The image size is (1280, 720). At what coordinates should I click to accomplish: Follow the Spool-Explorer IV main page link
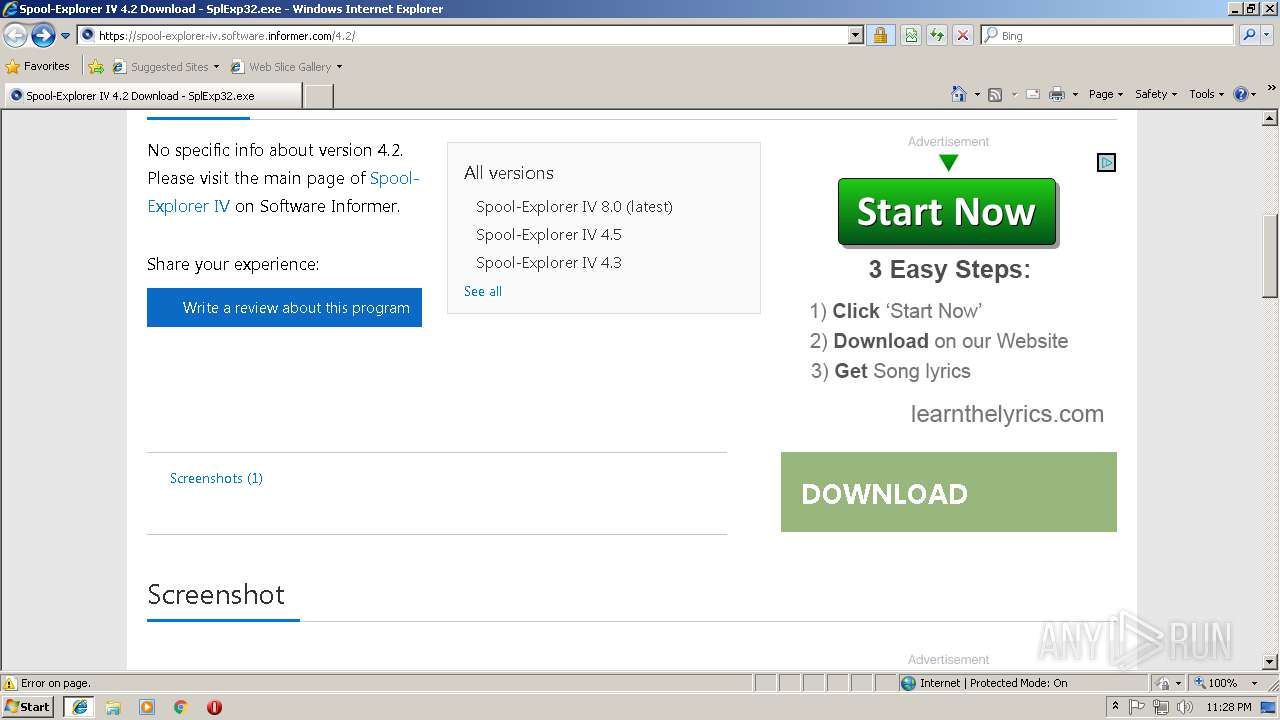click(283, 192)
